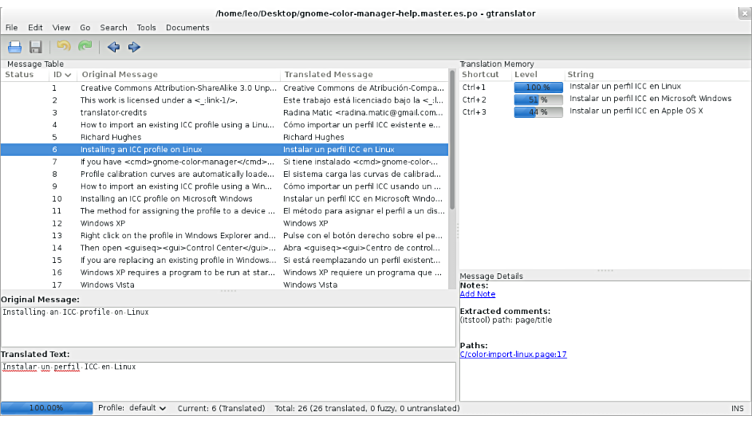This screenshot has width=752, height=423.
Task: Click the Translated Message column header
Action: click(x=328, y=74)
